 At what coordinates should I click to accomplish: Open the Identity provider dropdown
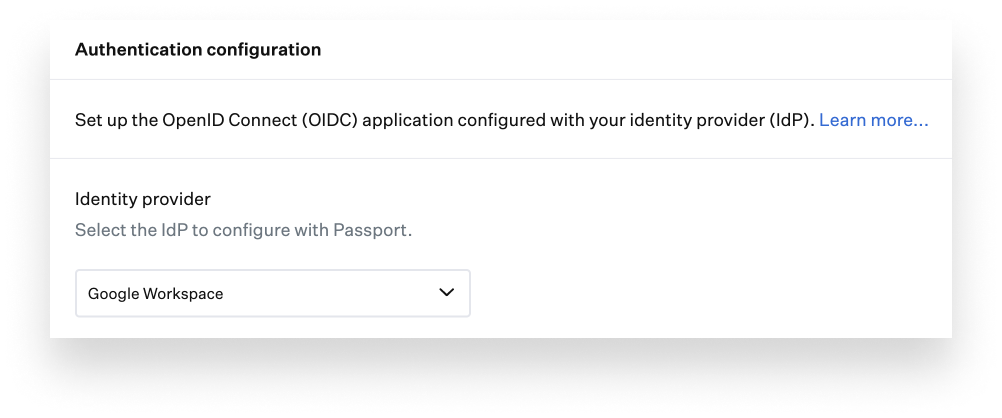tap(272, 293)
